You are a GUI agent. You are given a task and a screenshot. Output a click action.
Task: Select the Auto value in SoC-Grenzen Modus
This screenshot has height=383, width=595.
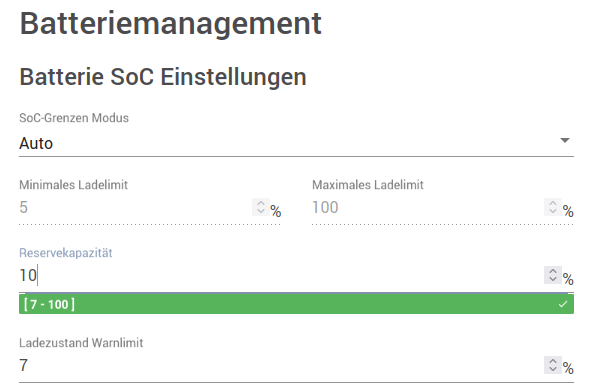pyautogui.click(x=36, y=143)
